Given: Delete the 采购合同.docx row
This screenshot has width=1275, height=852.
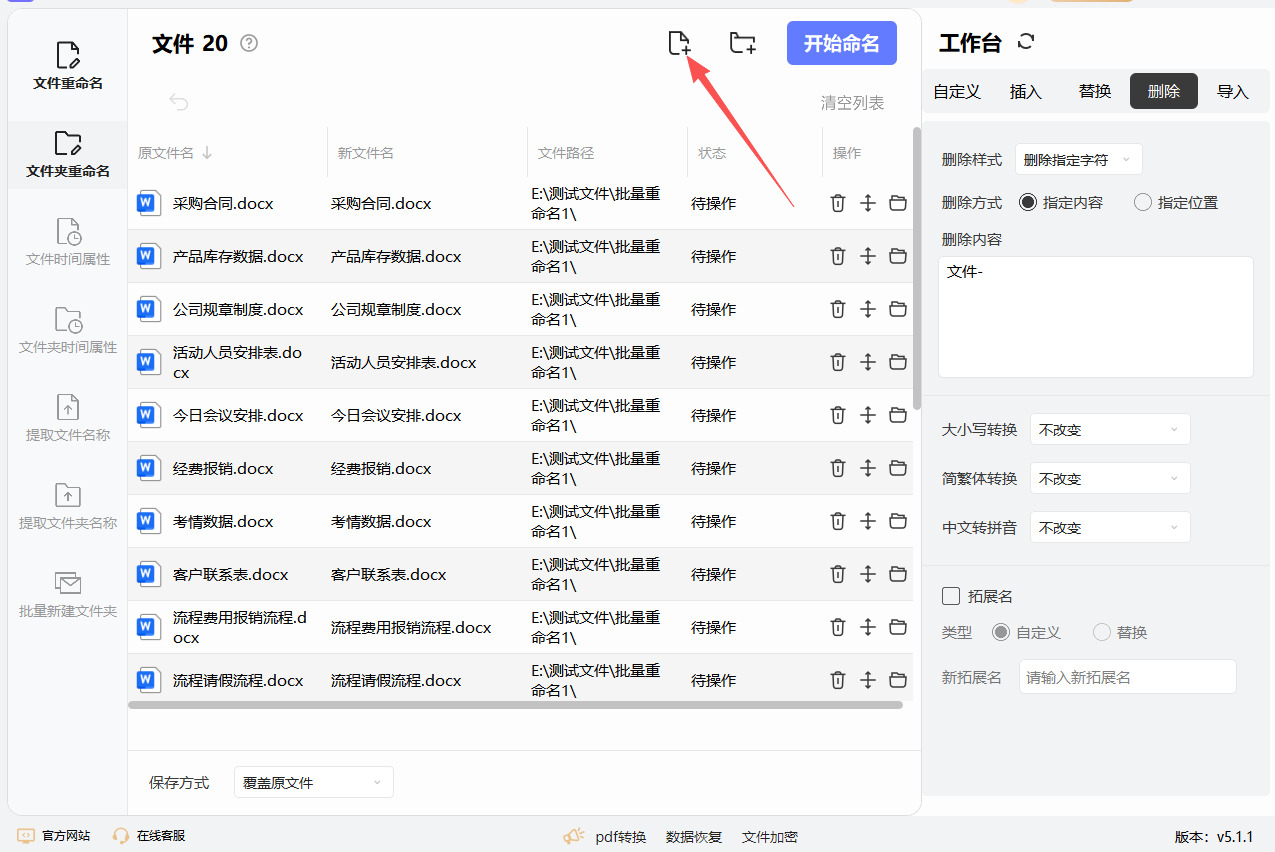Looking at the screenshot, I should [x=838, y=203].
